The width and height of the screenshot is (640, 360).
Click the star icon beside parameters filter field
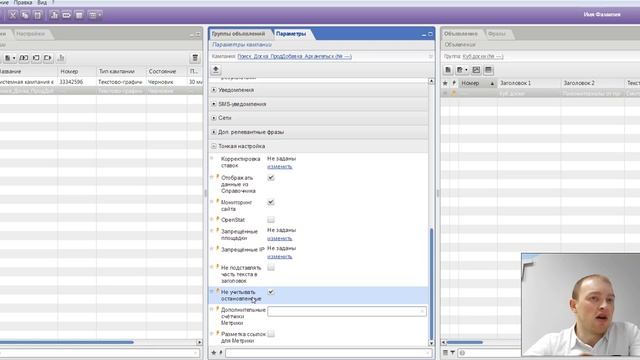[213, 352]
